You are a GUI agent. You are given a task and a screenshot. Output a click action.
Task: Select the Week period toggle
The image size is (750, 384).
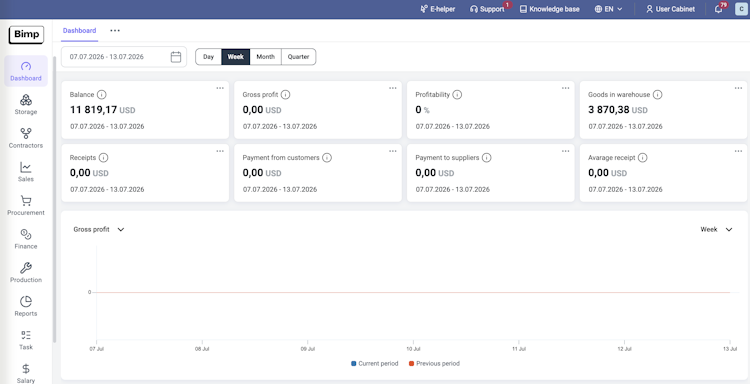pos(236,56)
